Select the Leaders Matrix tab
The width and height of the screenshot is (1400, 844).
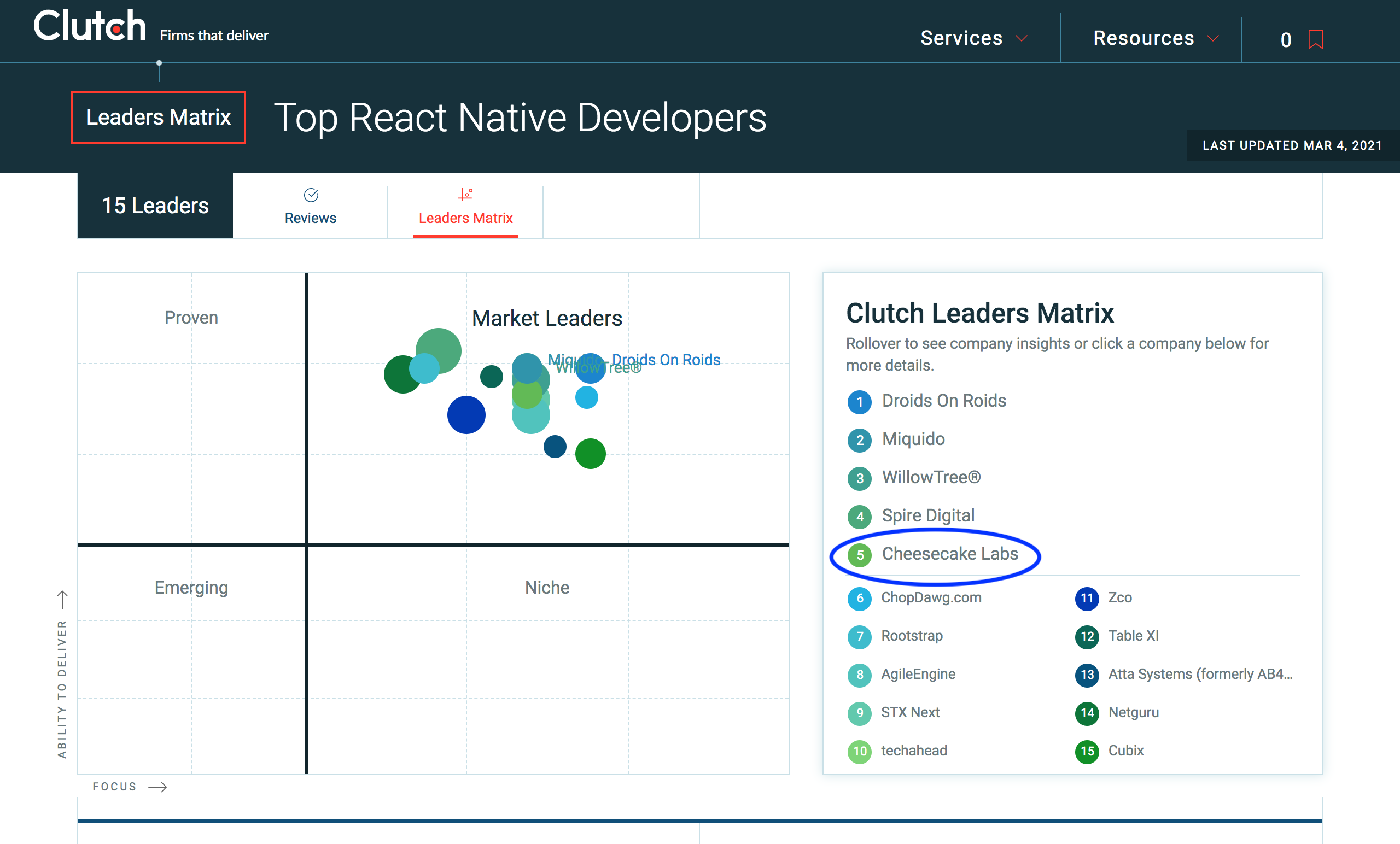[465, 207]
